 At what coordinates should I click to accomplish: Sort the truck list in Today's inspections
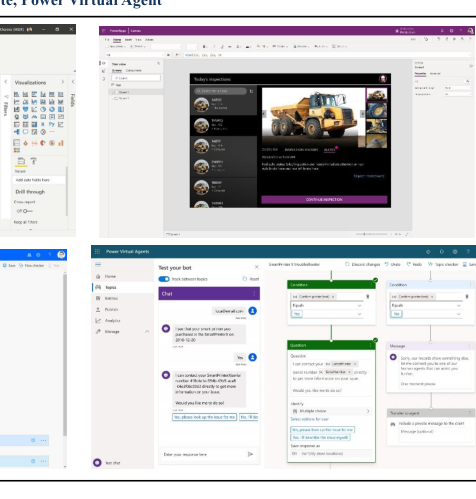coord(251,91)
